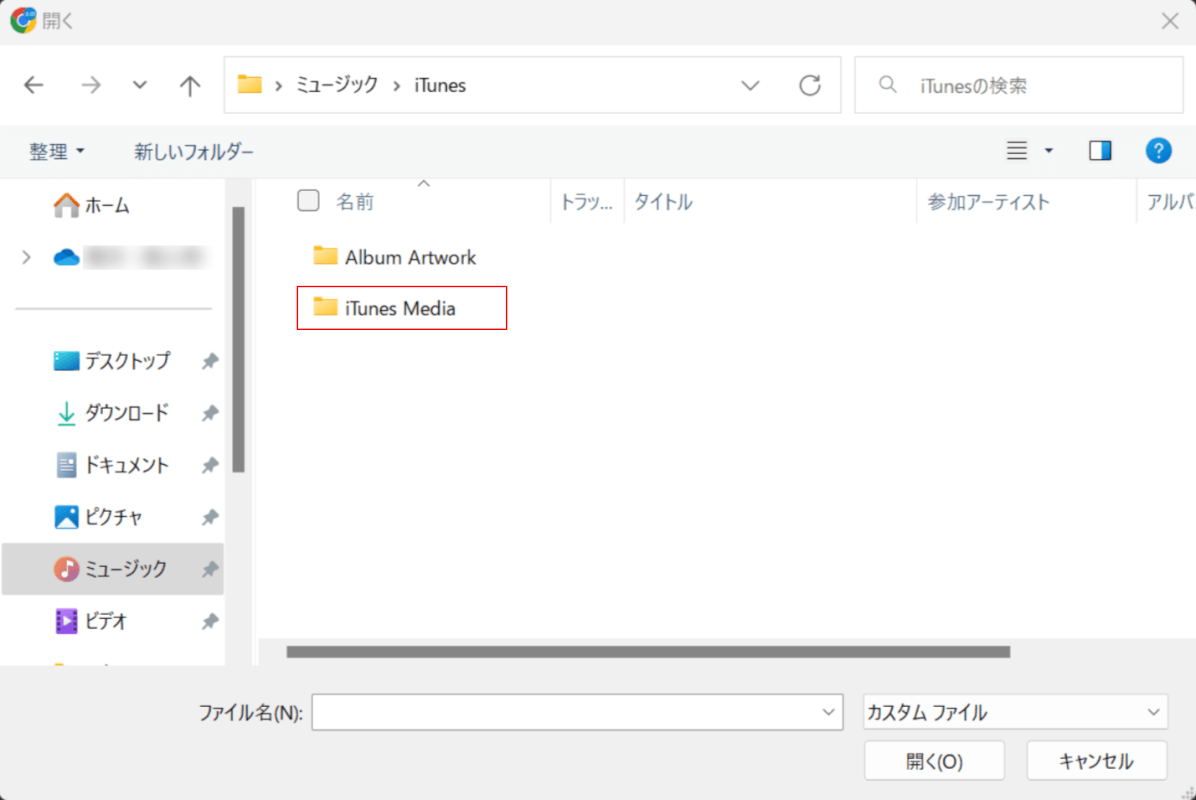Click the pin icon beside ミュージック
1196x800 pixels.
click(x=210, y=569)
